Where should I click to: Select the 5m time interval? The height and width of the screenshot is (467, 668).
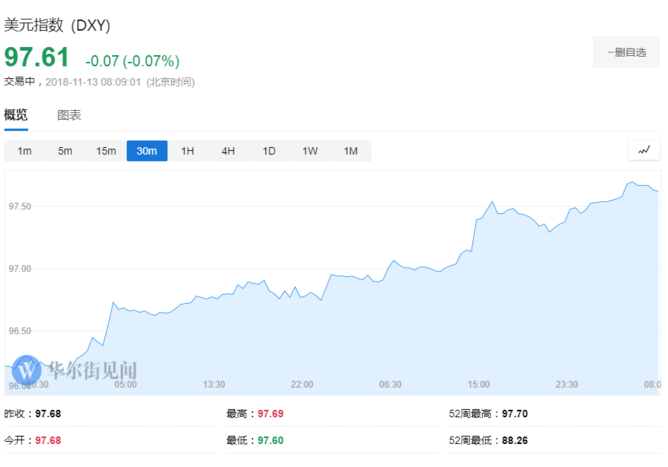pos(65,151)
